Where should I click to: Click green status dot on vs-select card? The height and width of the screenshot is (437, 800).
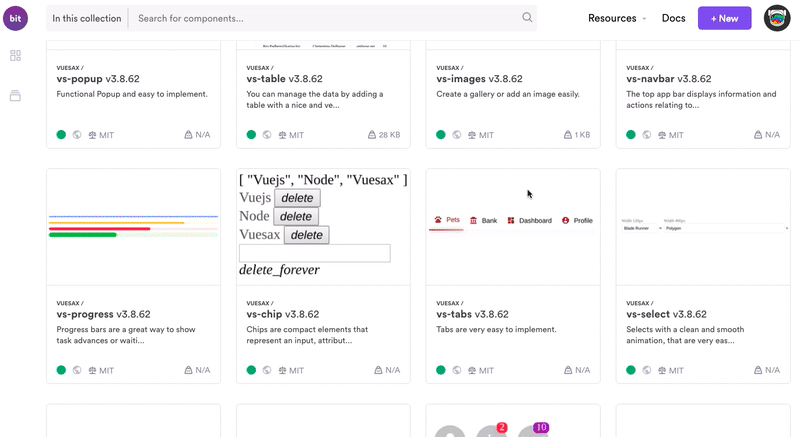click(631, 370)
